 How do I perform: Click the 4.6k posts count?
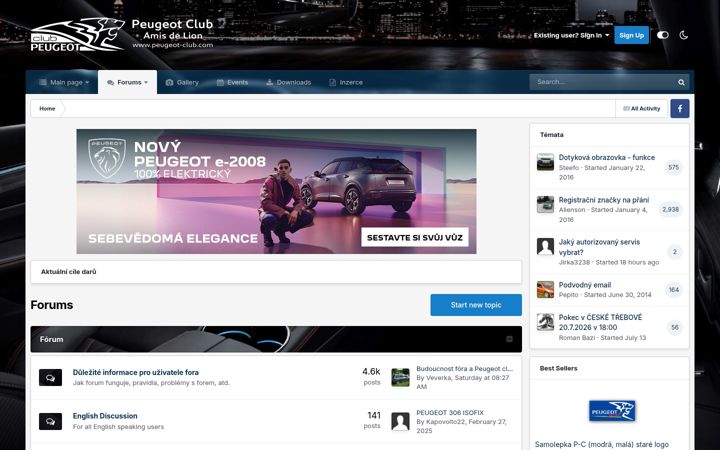pyautogui.click(x=371, y=371)
